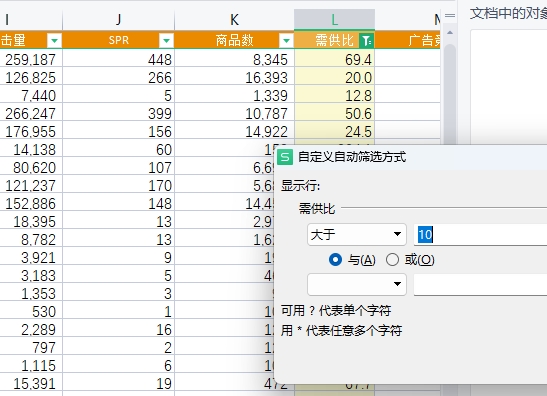Click cell value 16 in SPR column
Screen dimensions: 547x396
164,330
